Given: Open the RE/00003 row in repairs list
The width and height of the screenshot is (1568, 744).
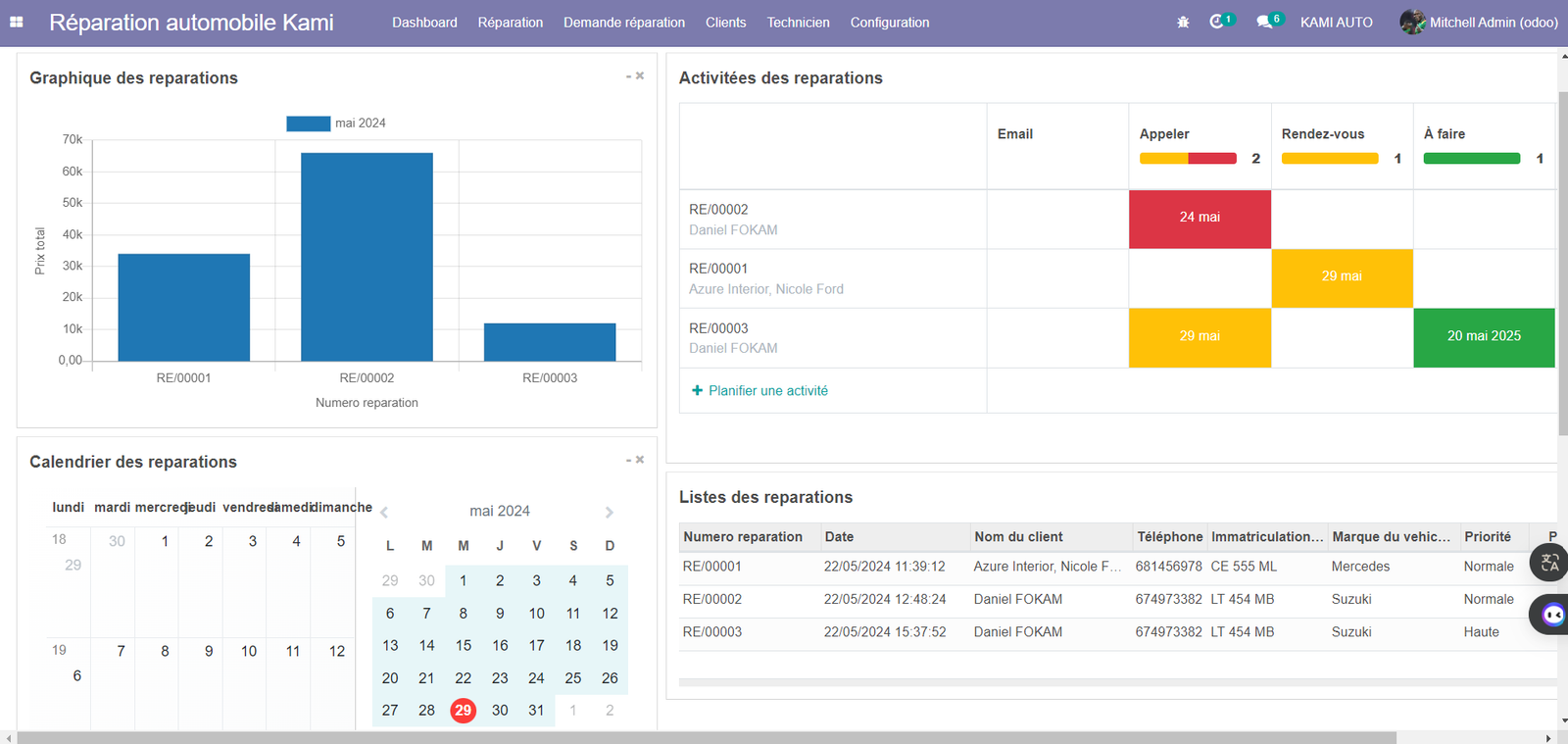Looking at the screenshot, I should pos(712,632).
